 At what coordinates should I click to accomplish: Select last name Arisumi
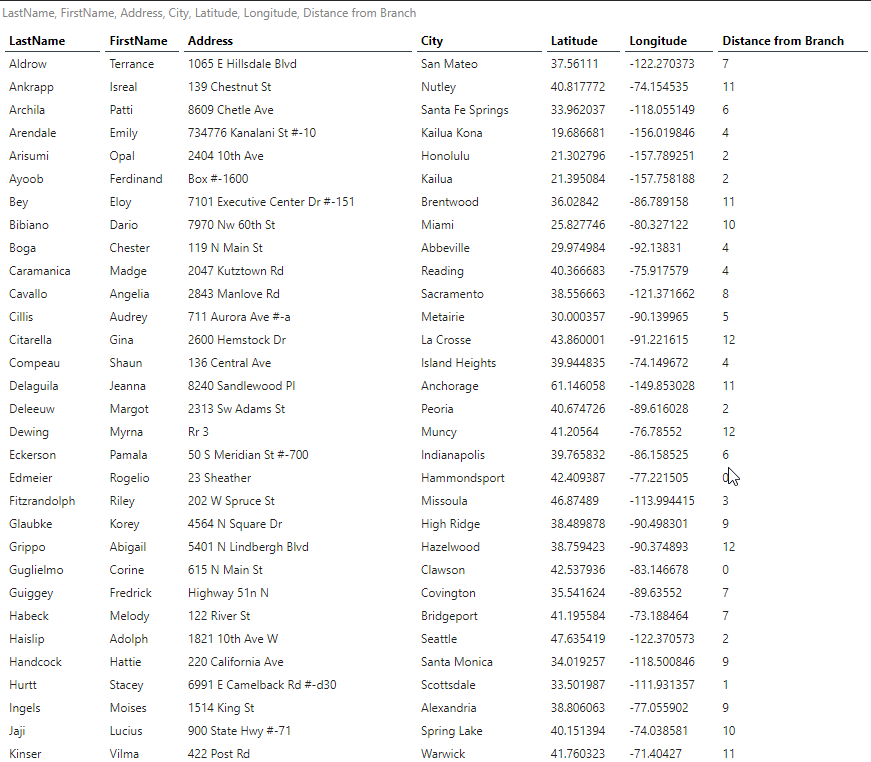29,156
